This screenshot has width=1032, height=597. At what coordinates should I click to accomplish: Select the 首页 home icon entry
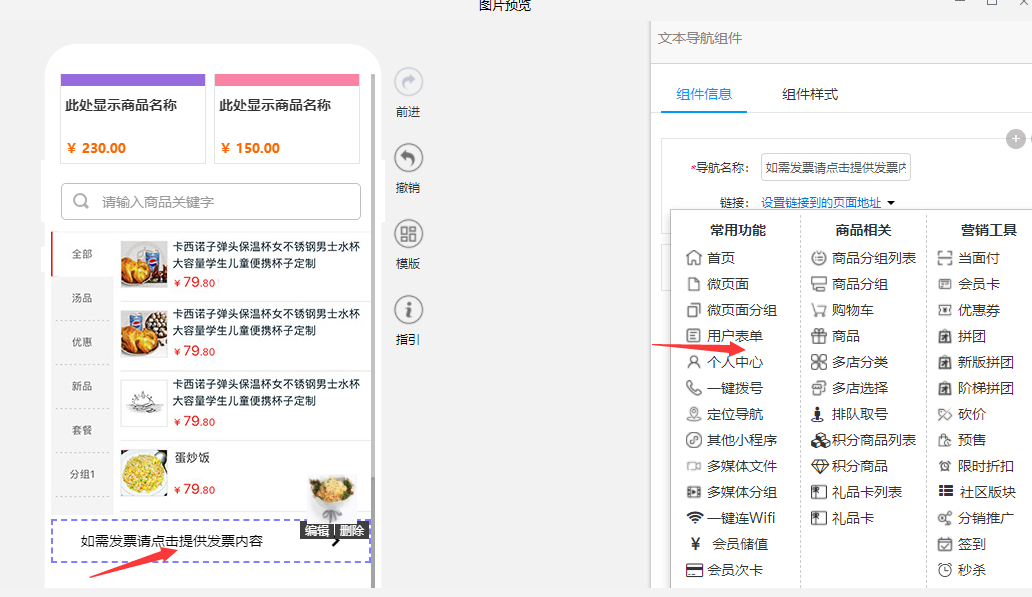[x=720, y=258]
